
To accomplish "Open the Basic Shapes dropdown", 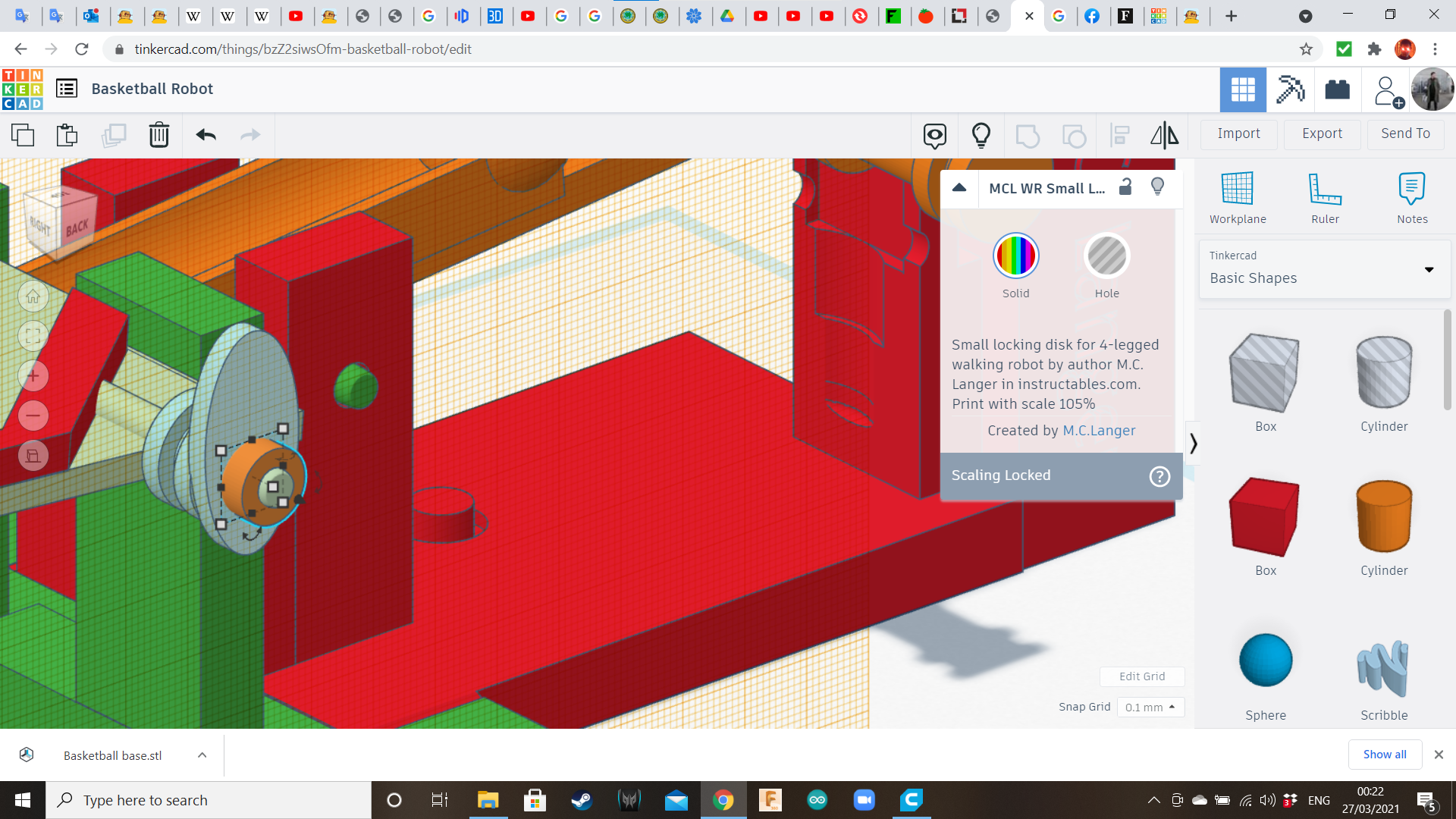I will pyautogui.click(x=1325, y=268).
